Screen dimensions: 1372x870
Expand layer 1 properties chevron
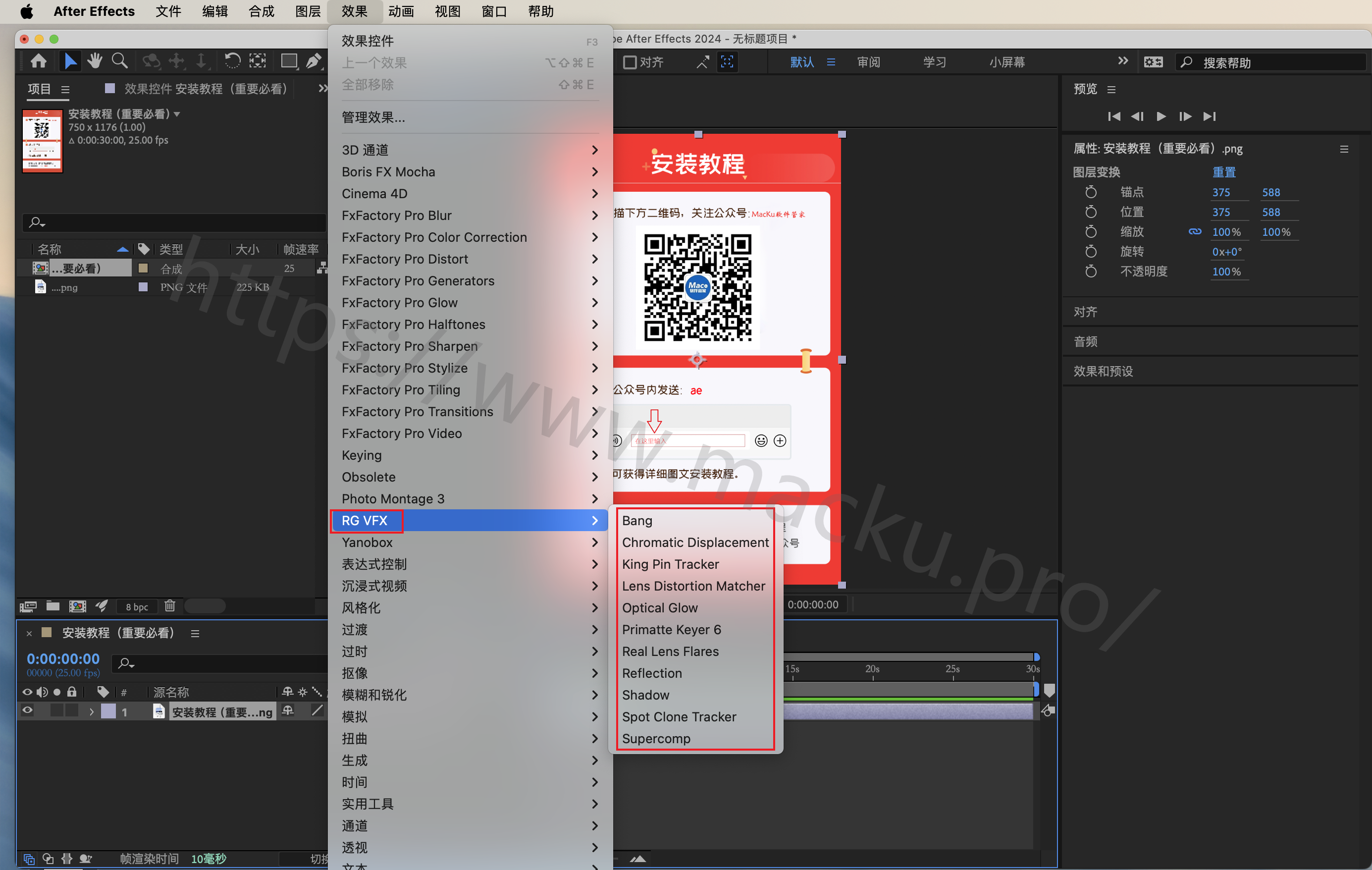[x=91, y=711]
